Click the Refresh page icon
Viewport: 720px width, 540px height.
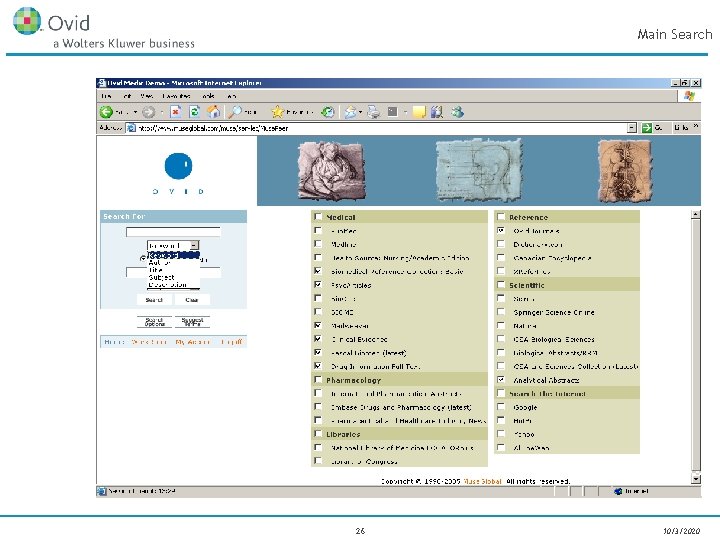(195, 112)
